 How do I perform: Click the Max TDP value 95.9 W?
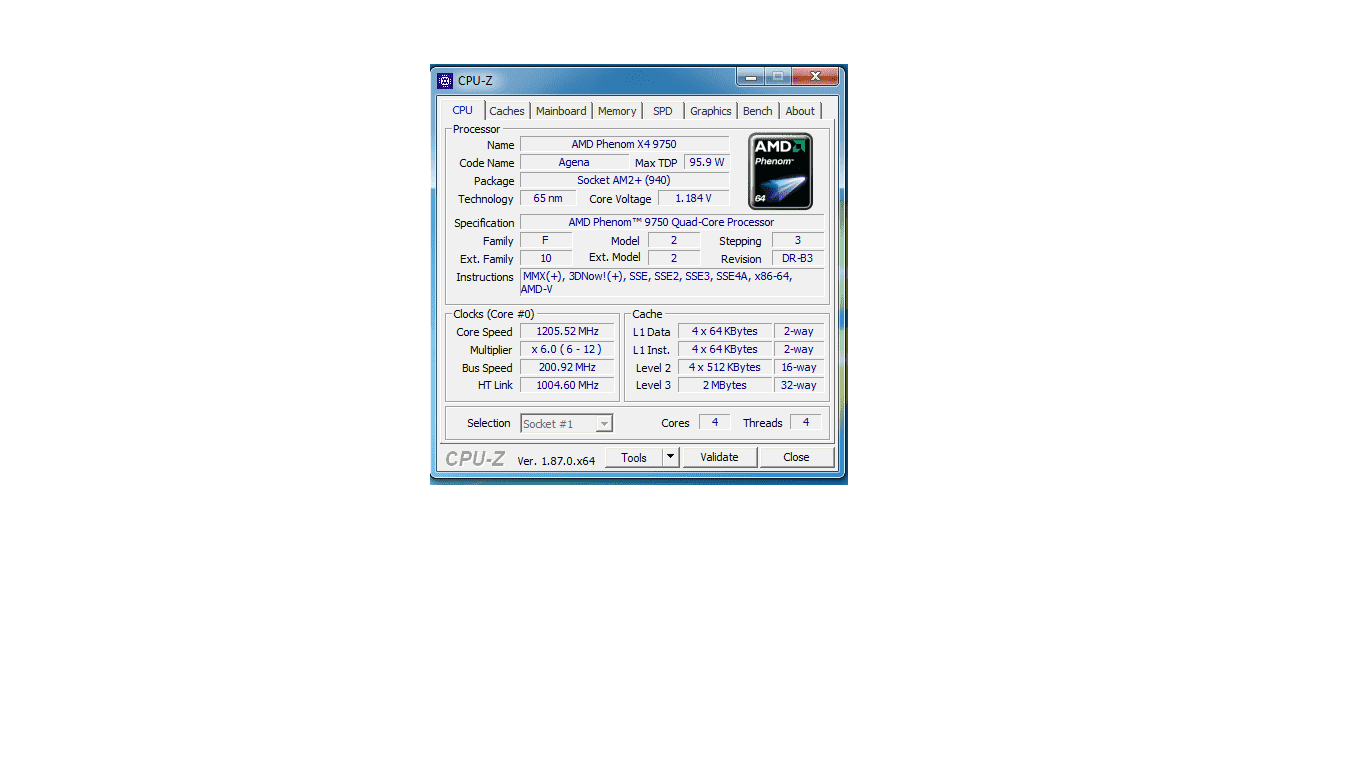tap(707, 162)
